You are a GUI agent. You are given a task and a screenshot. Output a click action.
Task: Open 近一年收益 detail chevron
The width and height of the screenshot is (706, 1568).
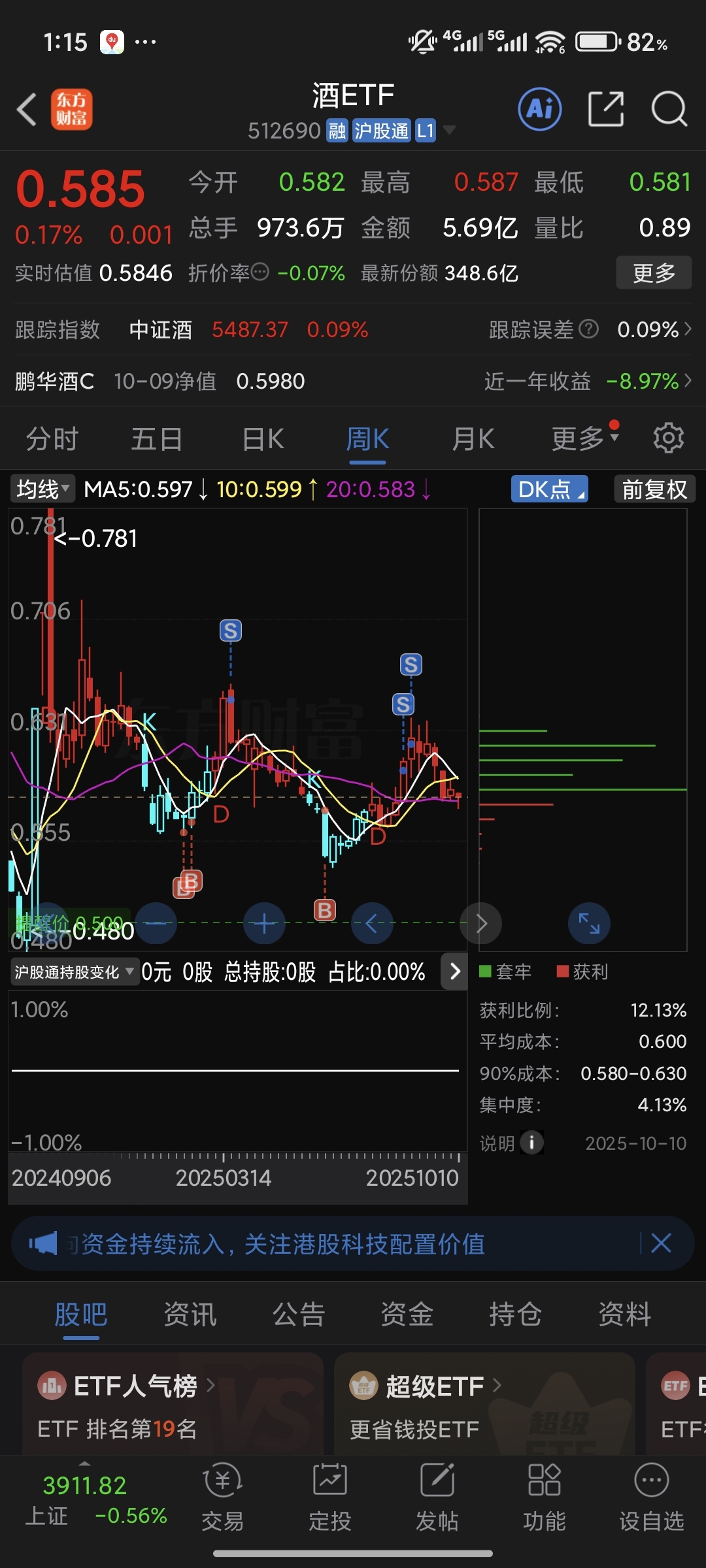pos(688,380)
